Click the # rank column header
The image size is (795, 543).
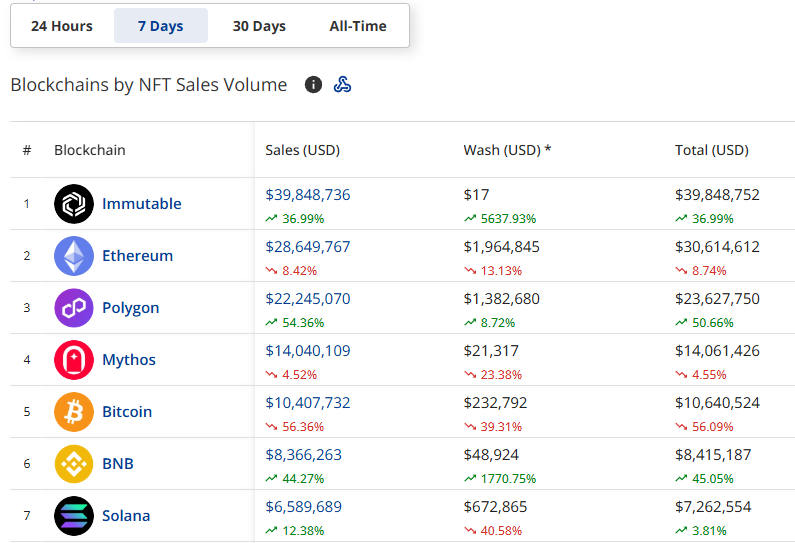[x=27, y=150]
